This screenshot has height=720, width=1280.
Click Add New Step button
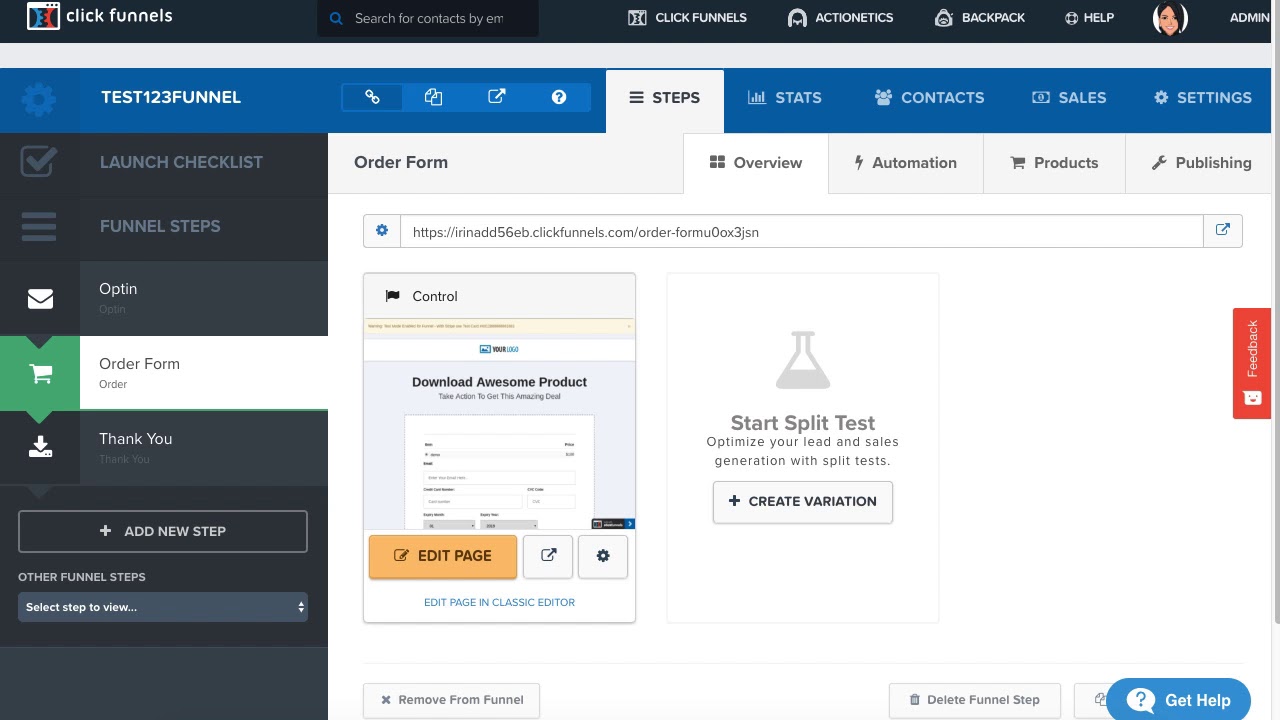point(163,531)
